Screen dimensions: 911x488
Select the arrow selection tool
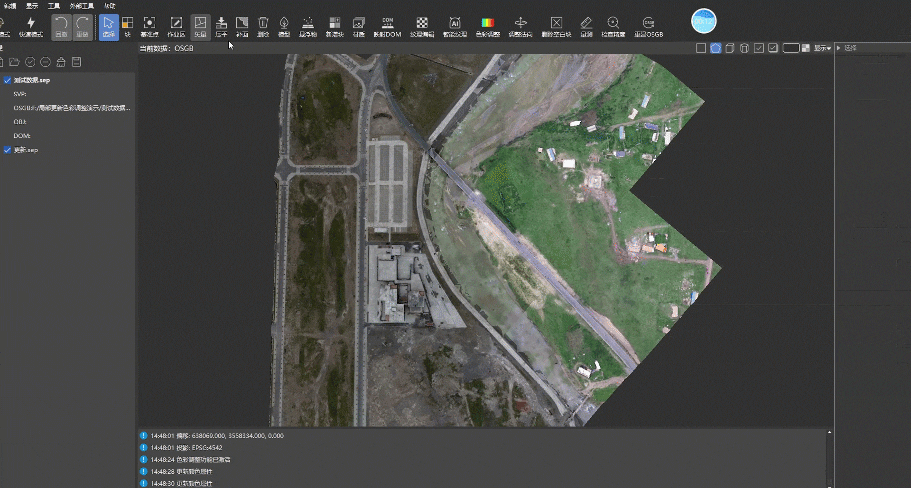click(x=108, y=25)
